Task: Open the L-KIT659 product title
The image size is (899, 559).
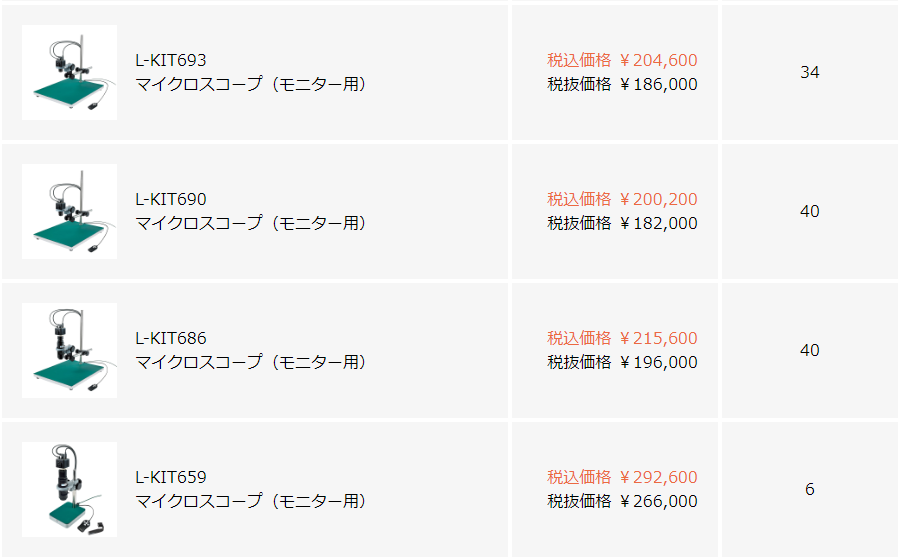Action: 171,477
